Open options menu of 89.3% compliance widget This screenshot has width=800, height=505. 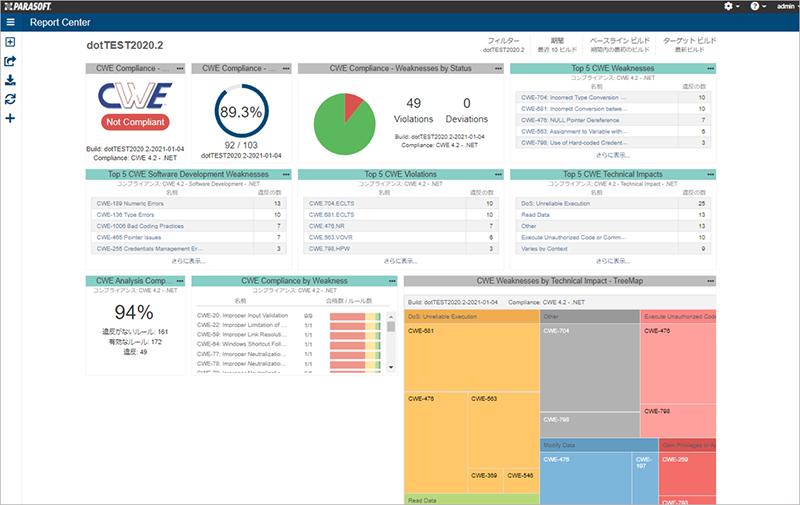click(286, 68)
